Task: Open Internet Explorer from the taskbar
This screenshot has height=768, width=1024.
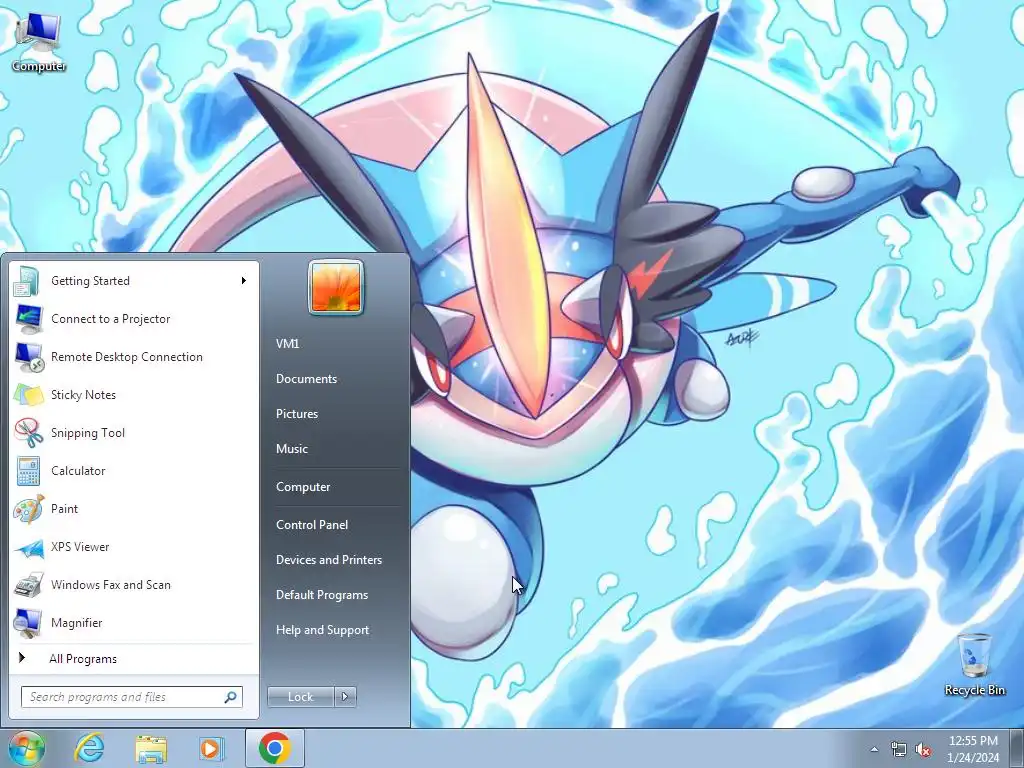Action: [x=89, y=748]
